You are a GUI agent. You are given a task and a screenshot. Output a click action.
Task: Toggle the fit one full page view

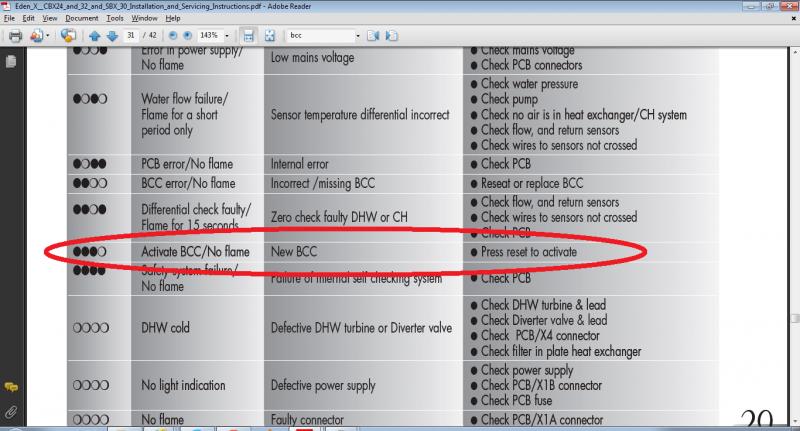(x=271, y=35)
